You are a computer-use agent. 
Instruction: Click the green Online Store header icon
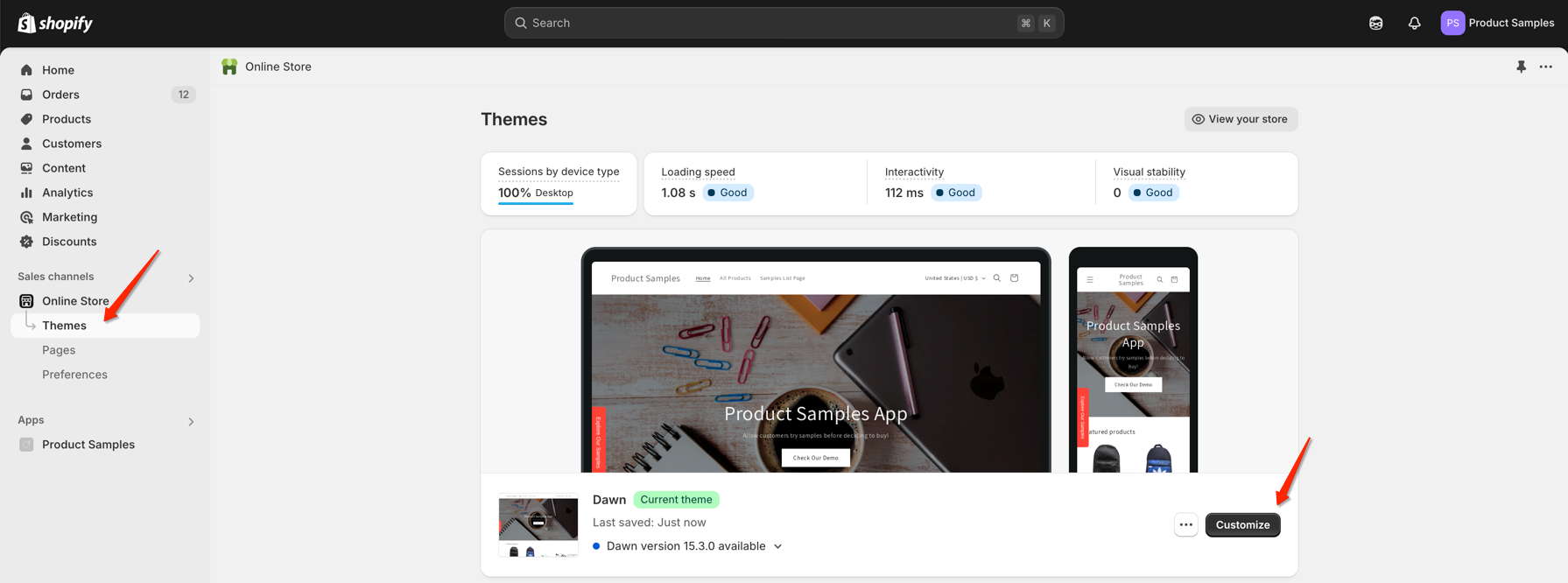229,67
